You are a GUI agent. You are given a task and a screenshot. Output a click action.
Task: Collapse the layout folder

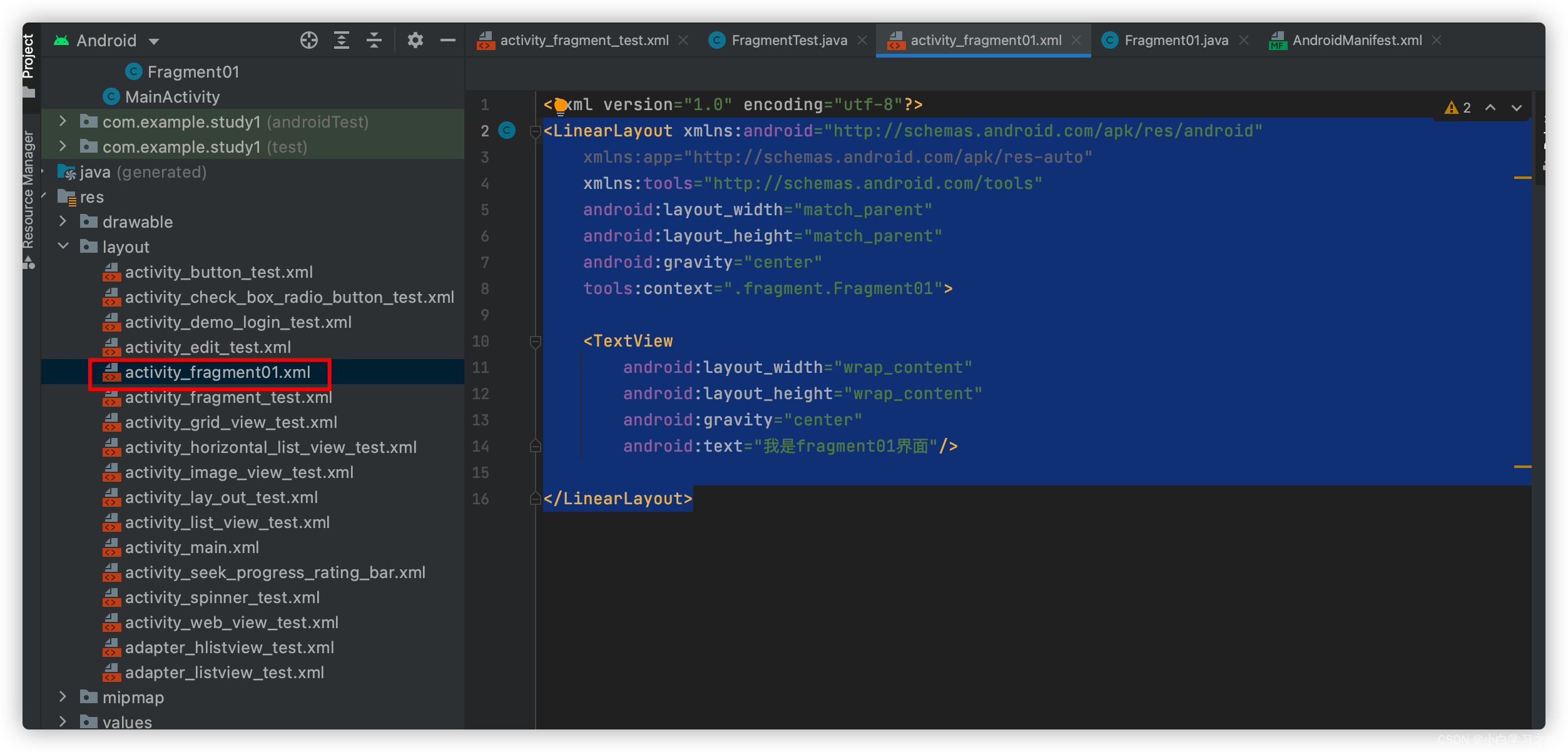click(63, 246)
